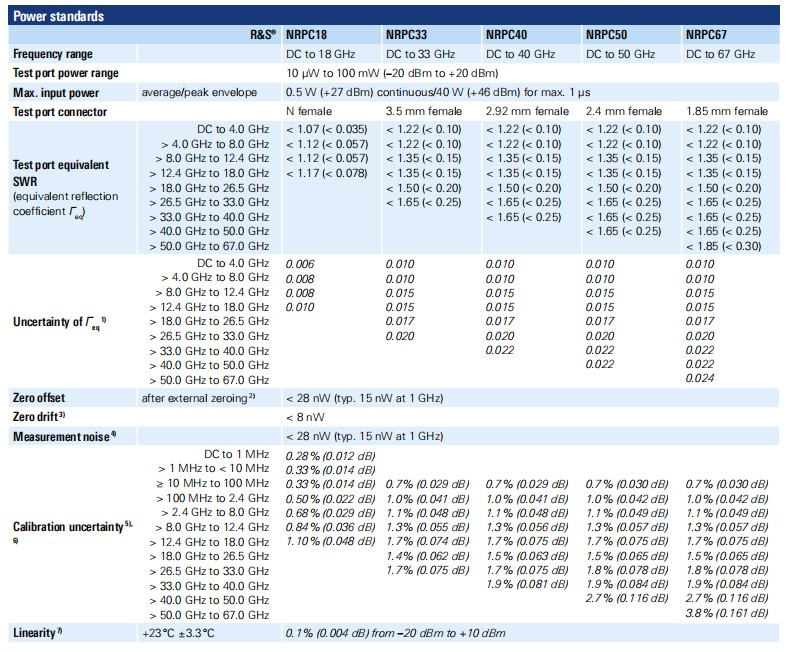Click the "0.024" uncertainty value
Screen dimensions: 789x652
click(x=700, y=378)
